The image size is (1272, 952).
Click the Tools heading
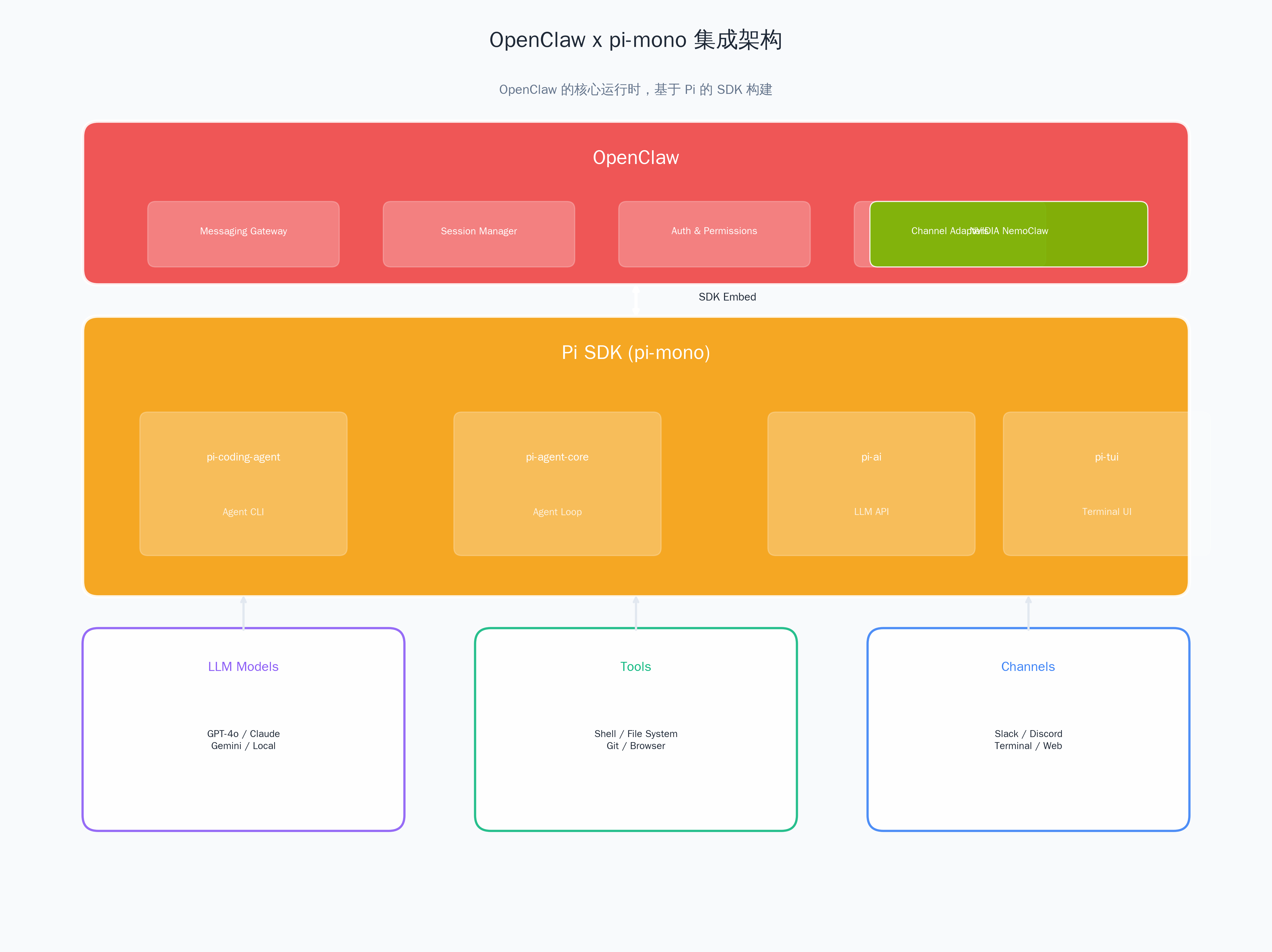click(x=635, y=667)
